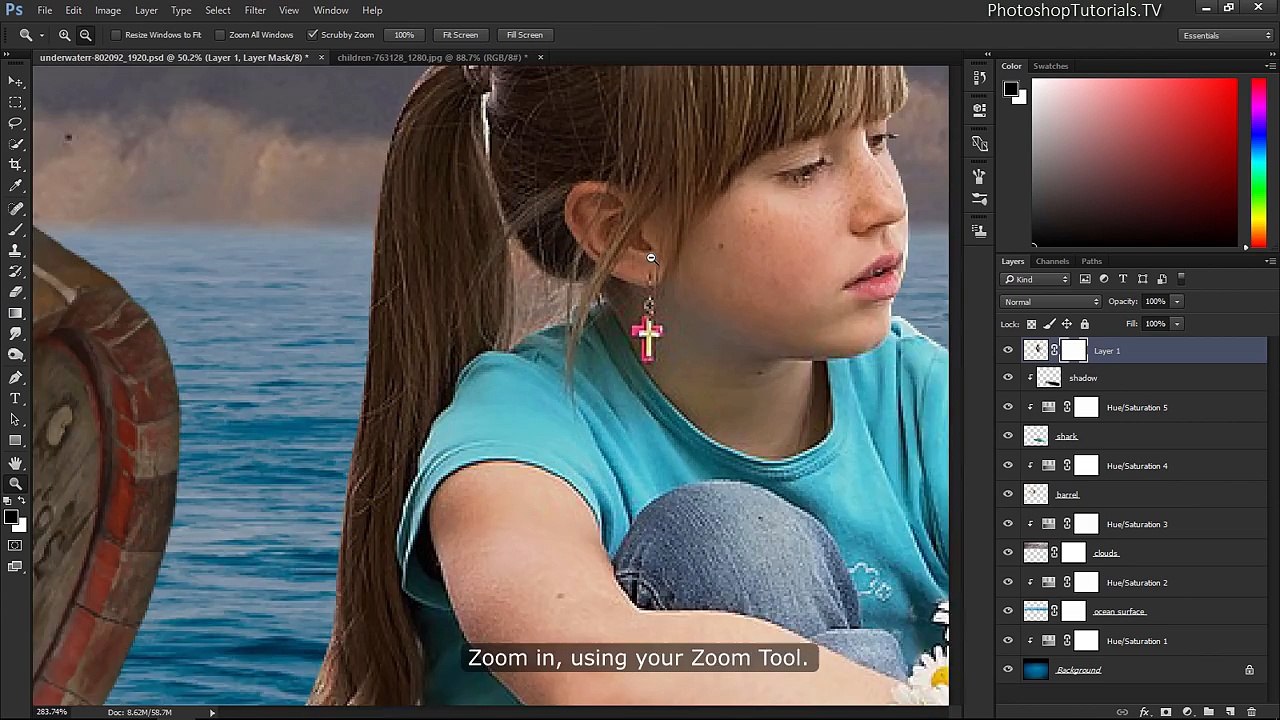Open the Window menu
1280x720 pixels.
tap(331, 10)
